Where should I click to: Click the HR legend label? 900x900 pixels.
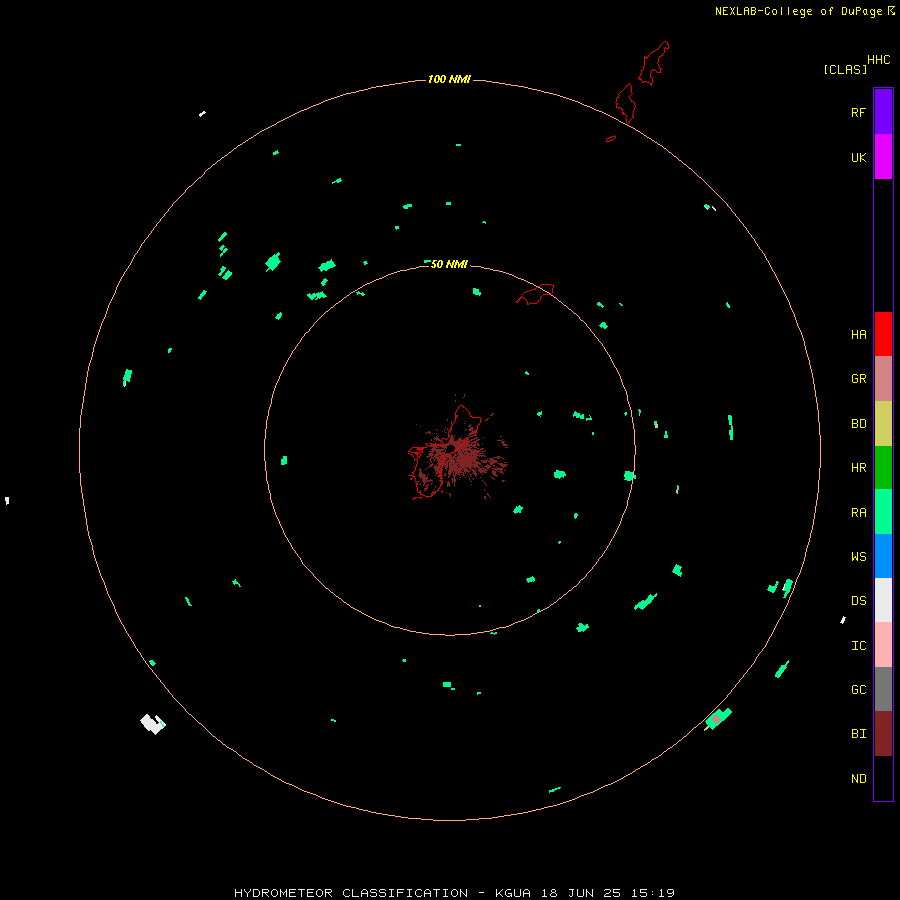[x=858, y=468]
